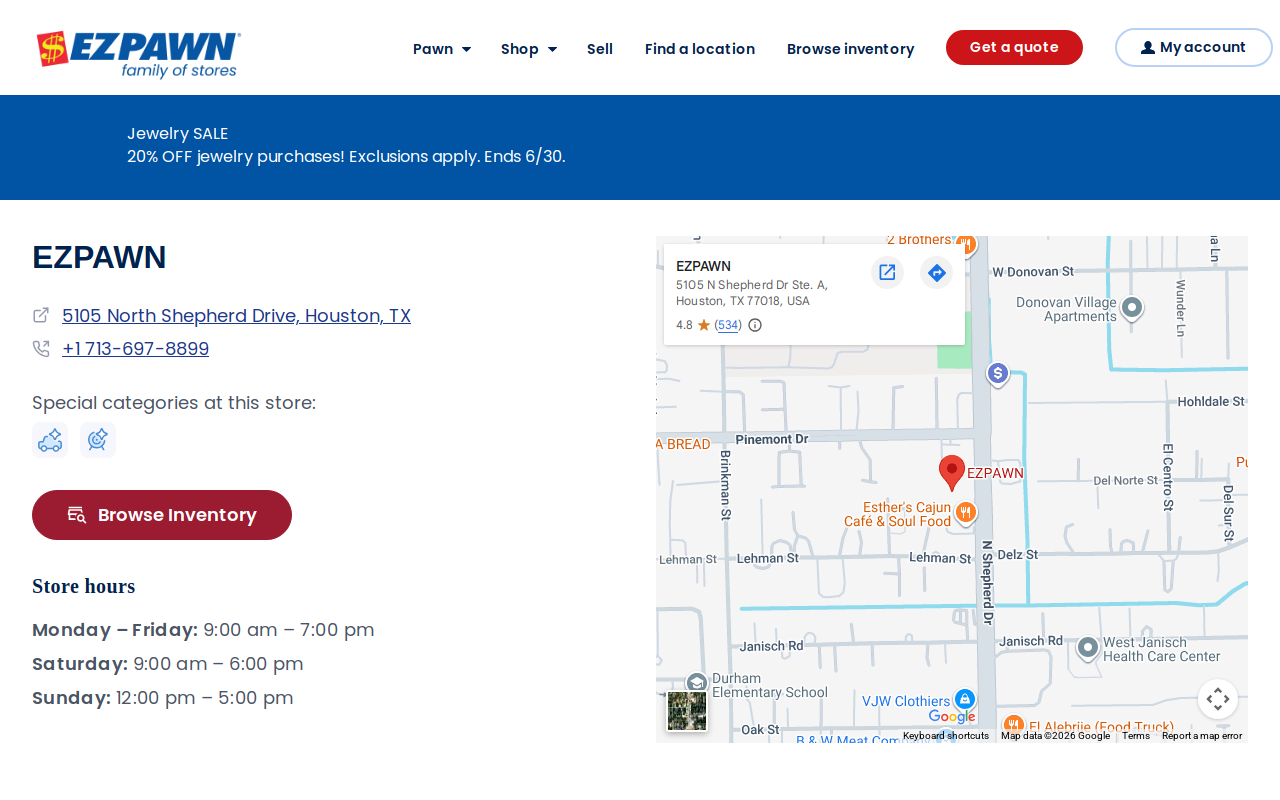Viewport: 1280px width, 800px height.
Task: Open the Sell menu item
Action: pos(600,49)
